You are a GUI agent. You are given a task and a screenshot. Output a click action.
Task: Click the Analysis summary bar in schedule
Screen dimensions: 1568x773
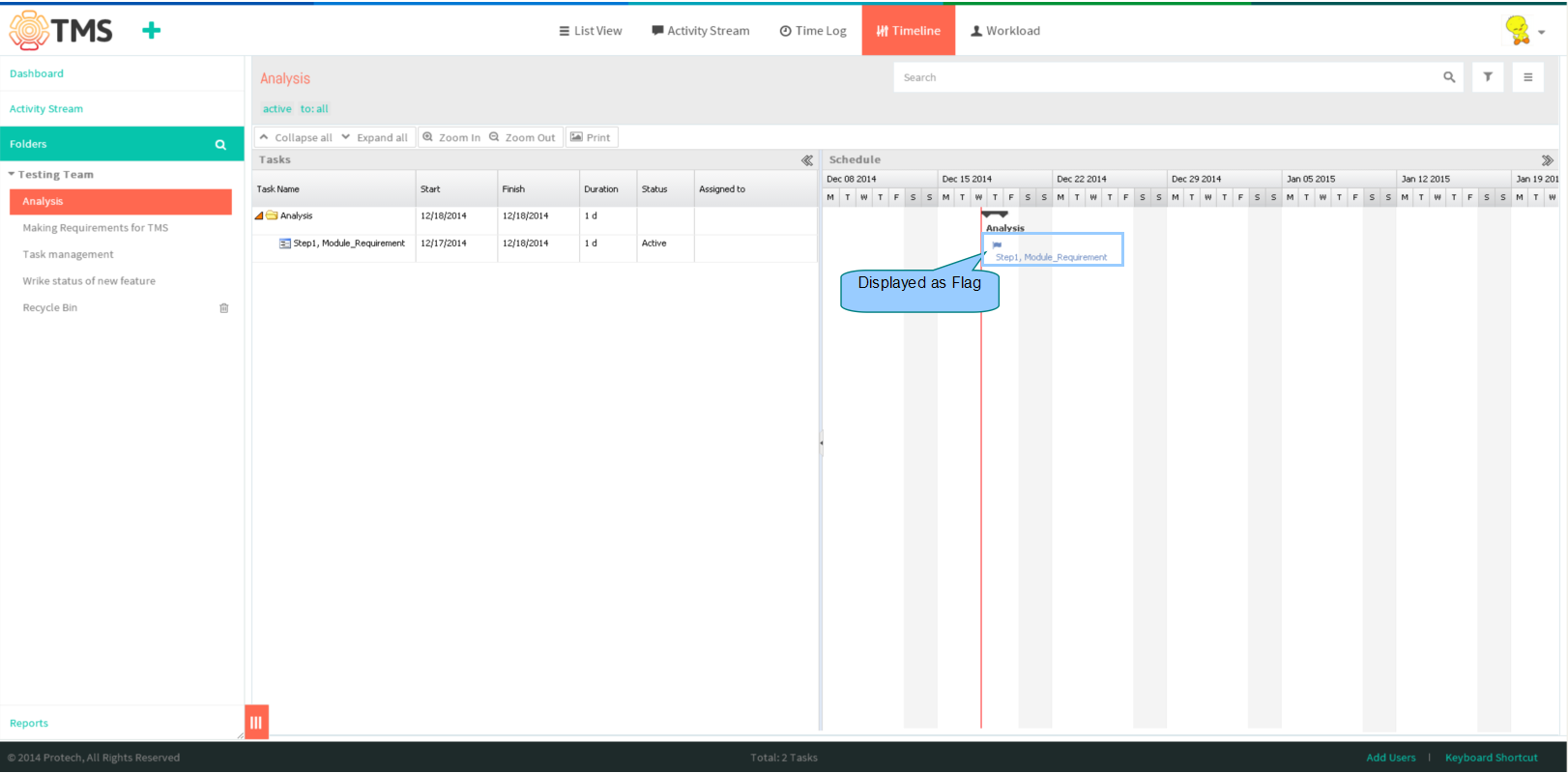(x=995, y=215)
